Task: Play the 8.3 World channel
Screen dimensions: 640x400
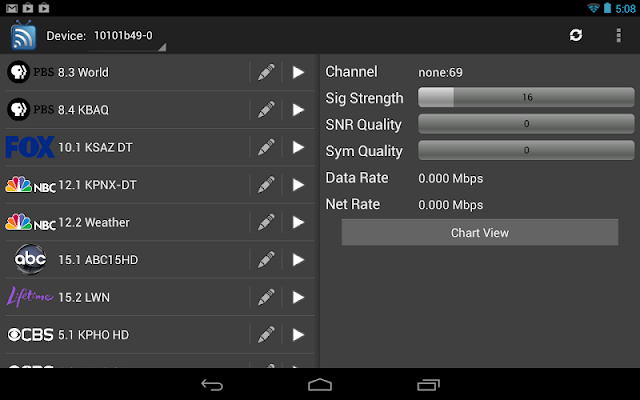Action: pos(298,72)
